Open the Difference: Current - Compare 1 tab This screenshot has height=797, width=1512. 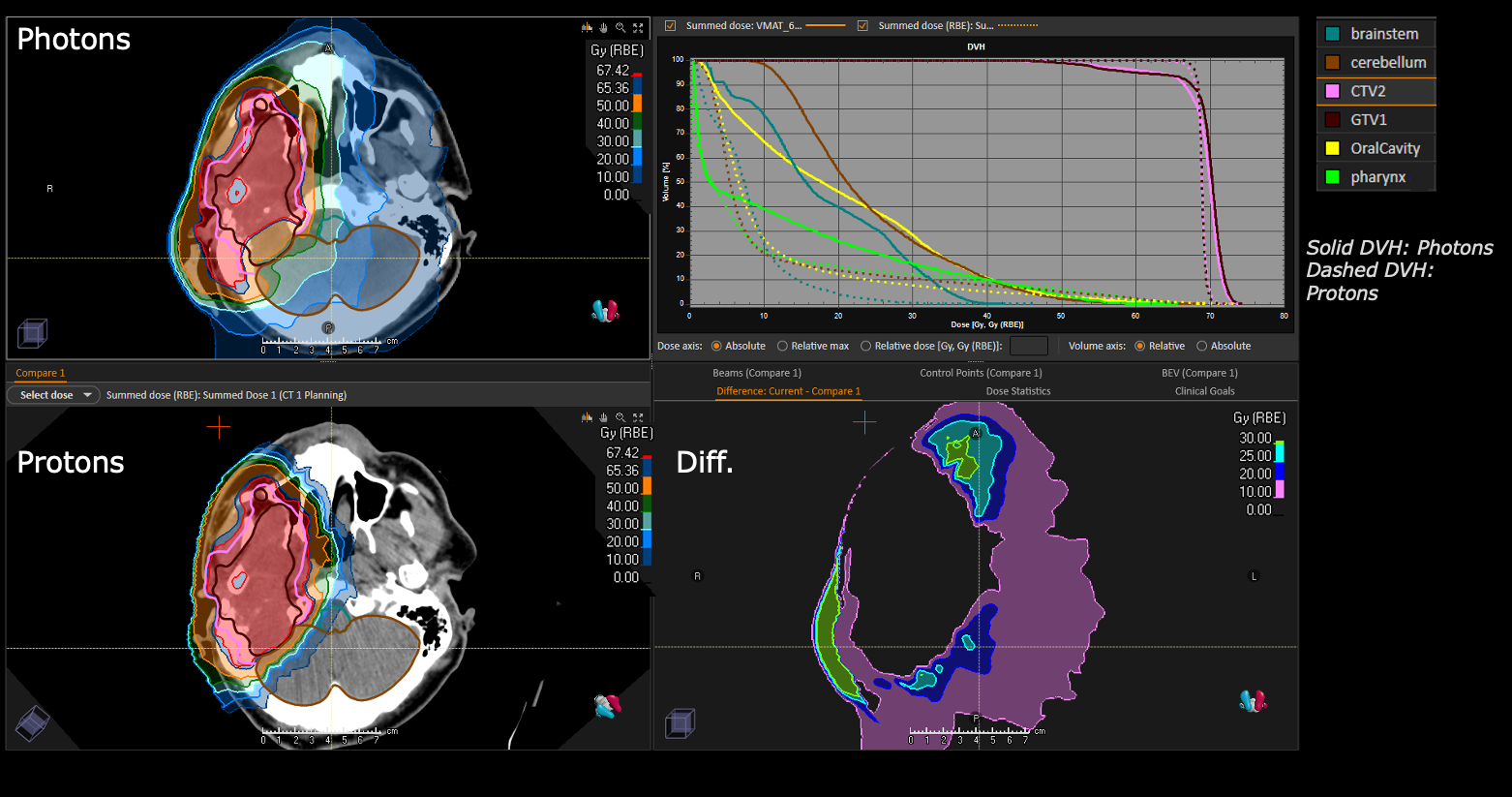click(x=788, y=391)
